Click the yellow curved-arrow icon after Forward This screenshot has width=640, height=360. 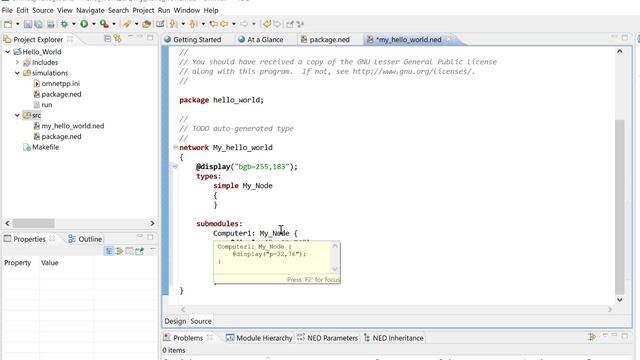click(267, 24)
